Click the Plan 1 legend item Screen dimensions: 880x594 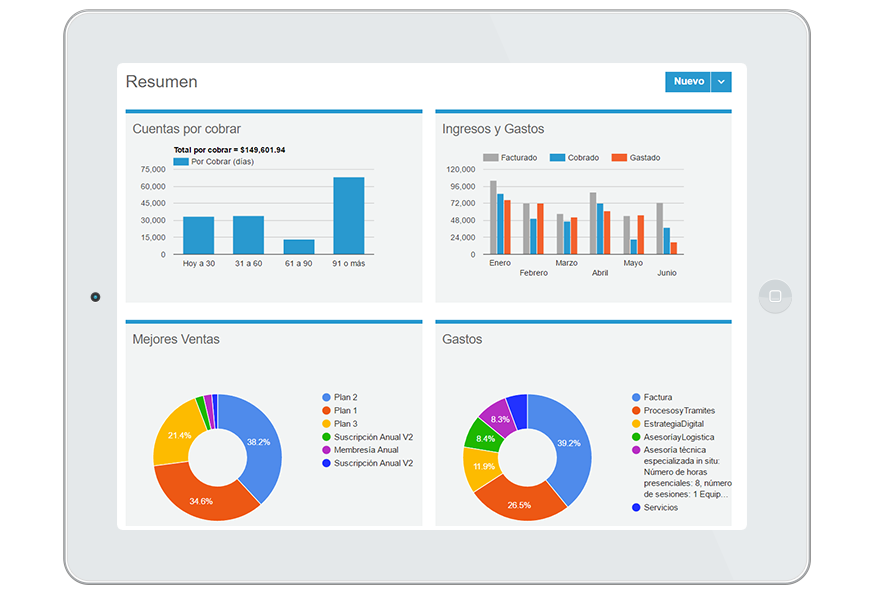pyautogui.click(x=345, y=411)
